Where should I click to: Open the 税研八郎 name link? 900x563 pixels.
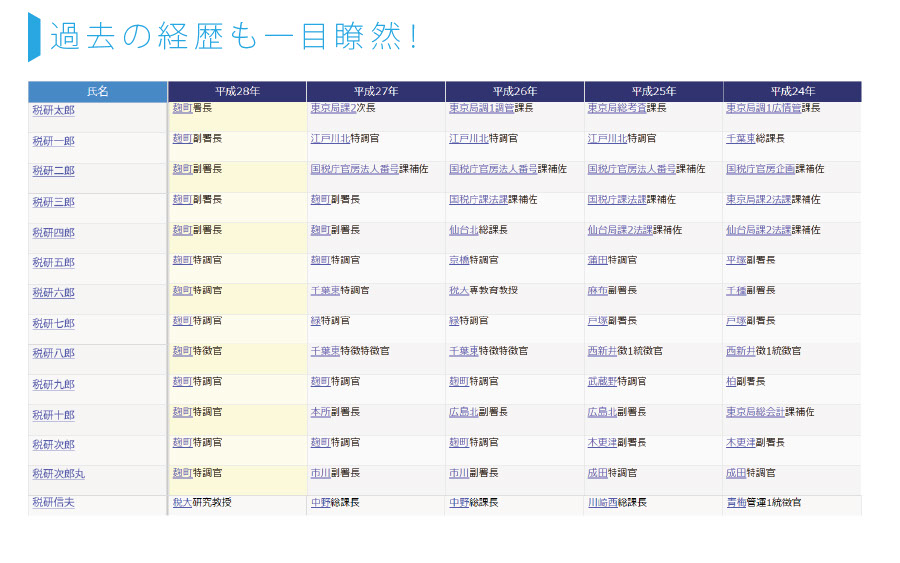53,353
